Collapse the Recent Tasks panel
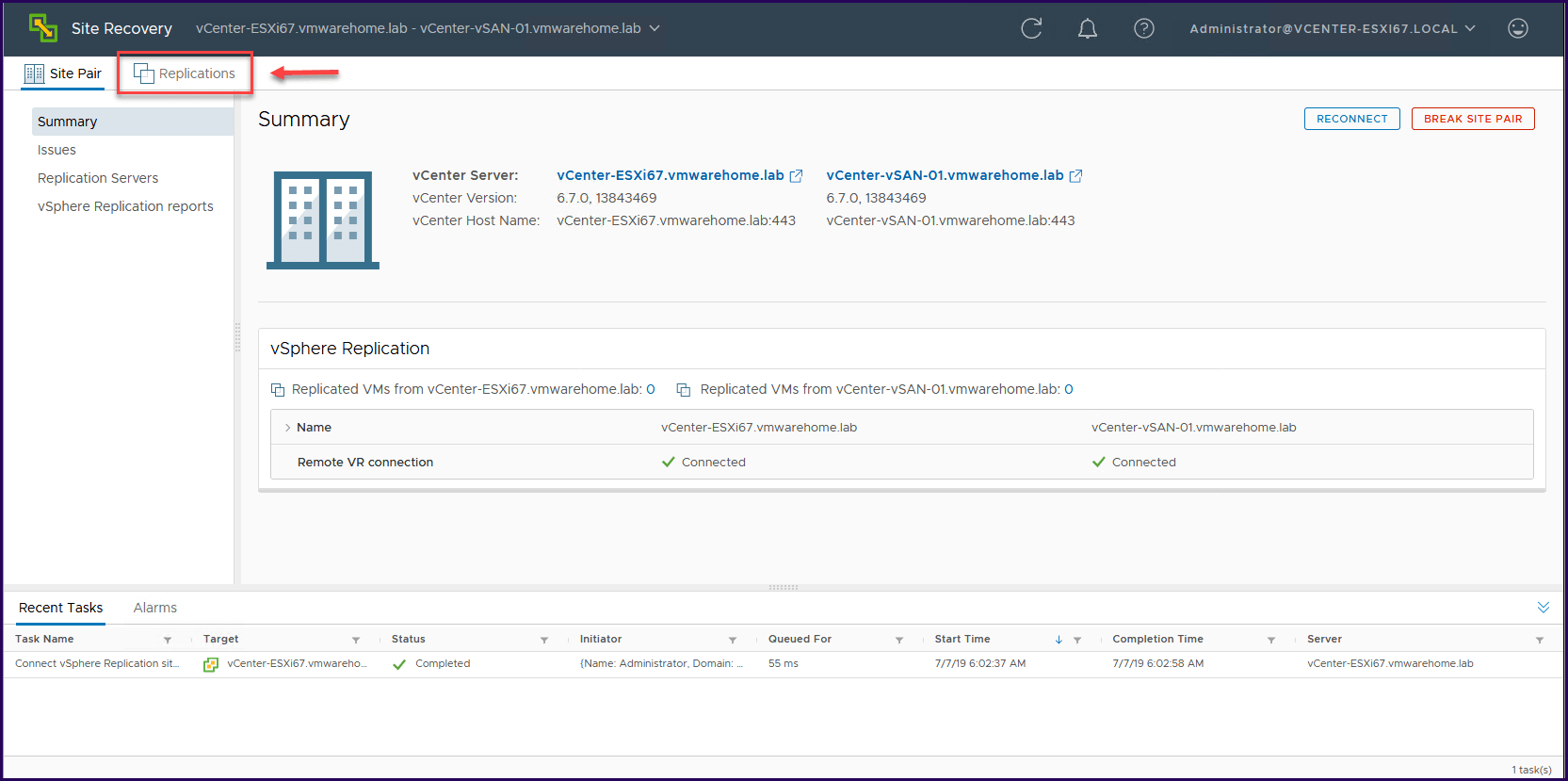The image size is (1568, 781). coord(1544,608)
